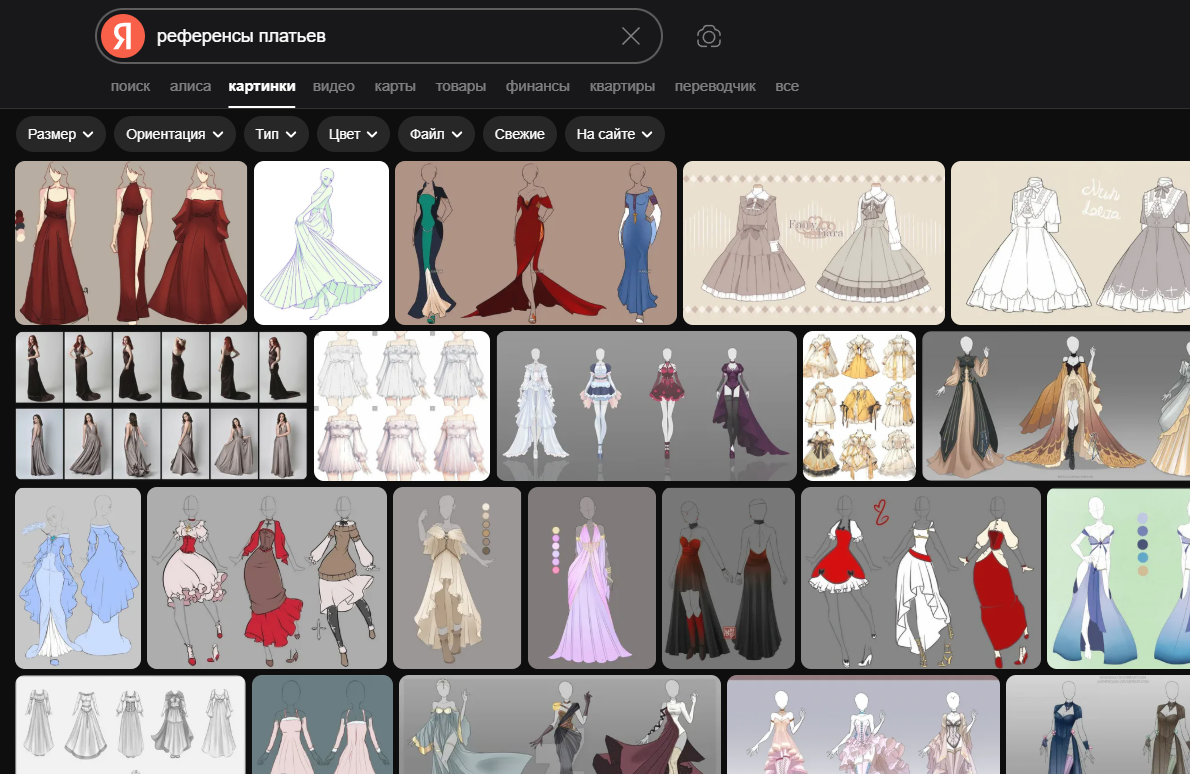
Task: Open the yellow dresses grid thumbnail
Action: 859,406
